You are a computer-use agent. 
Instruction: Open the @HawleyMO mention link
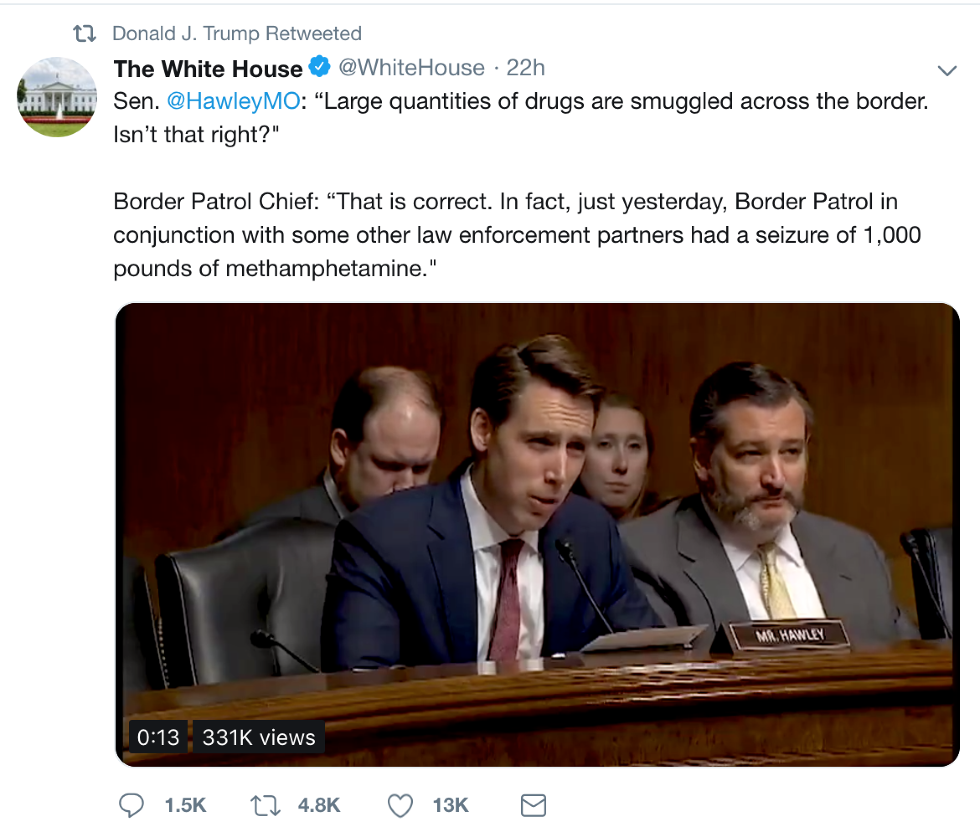coord(226,102)
